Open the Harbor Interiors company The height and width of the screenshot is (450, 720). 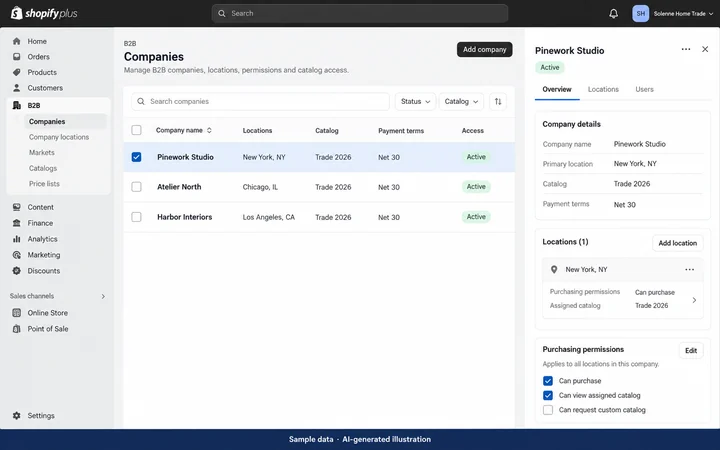[185, 217]
